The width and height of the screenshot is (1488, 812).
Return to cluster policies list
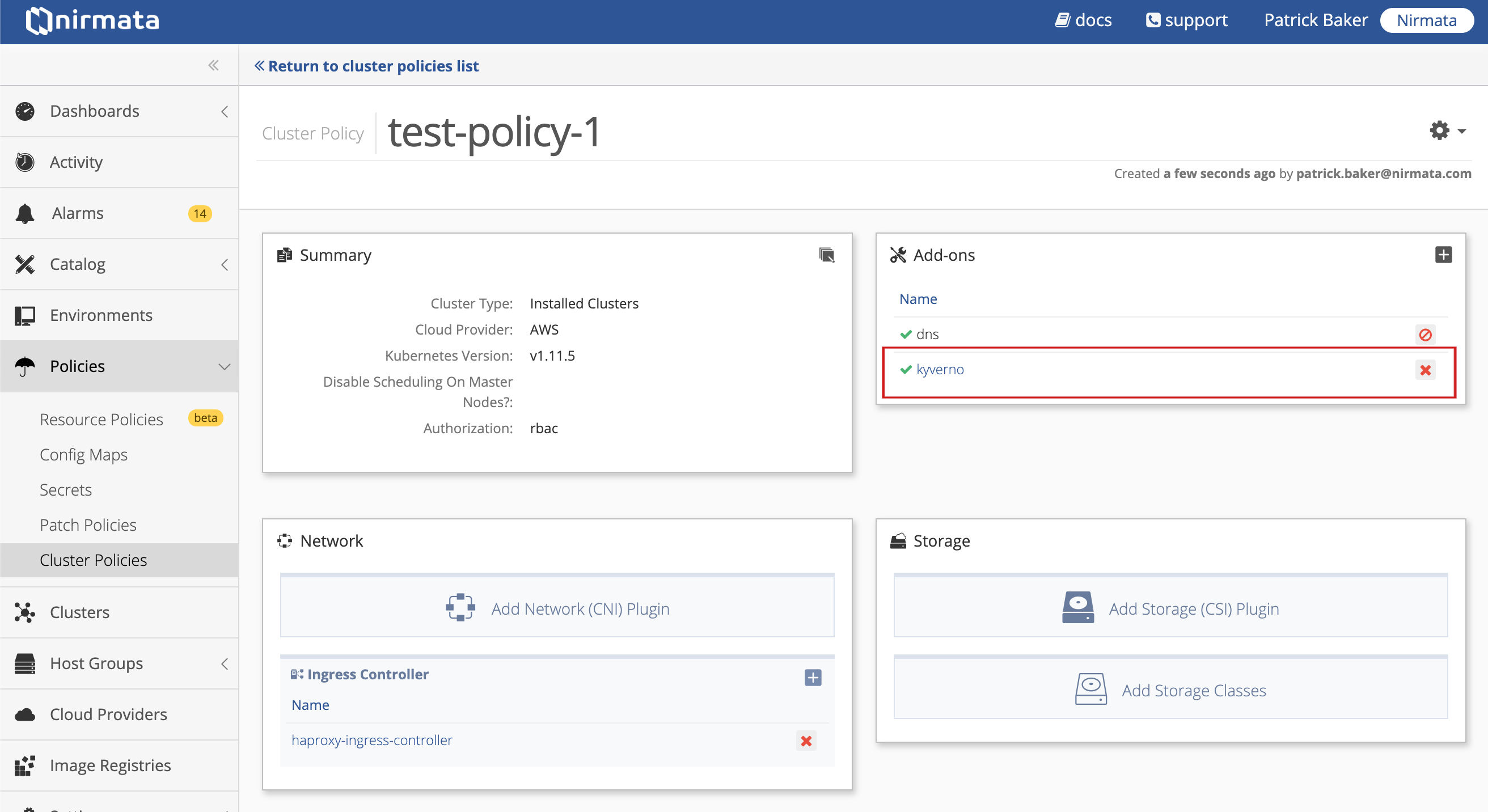(366, 66)
